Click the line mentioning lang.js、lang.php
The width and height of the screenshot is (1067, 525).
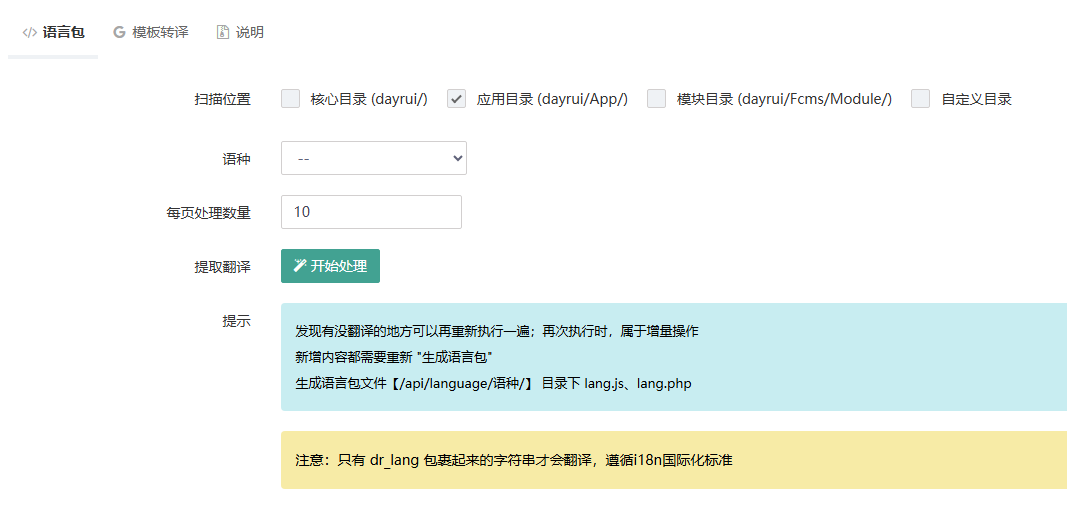[x=493, y=383]
